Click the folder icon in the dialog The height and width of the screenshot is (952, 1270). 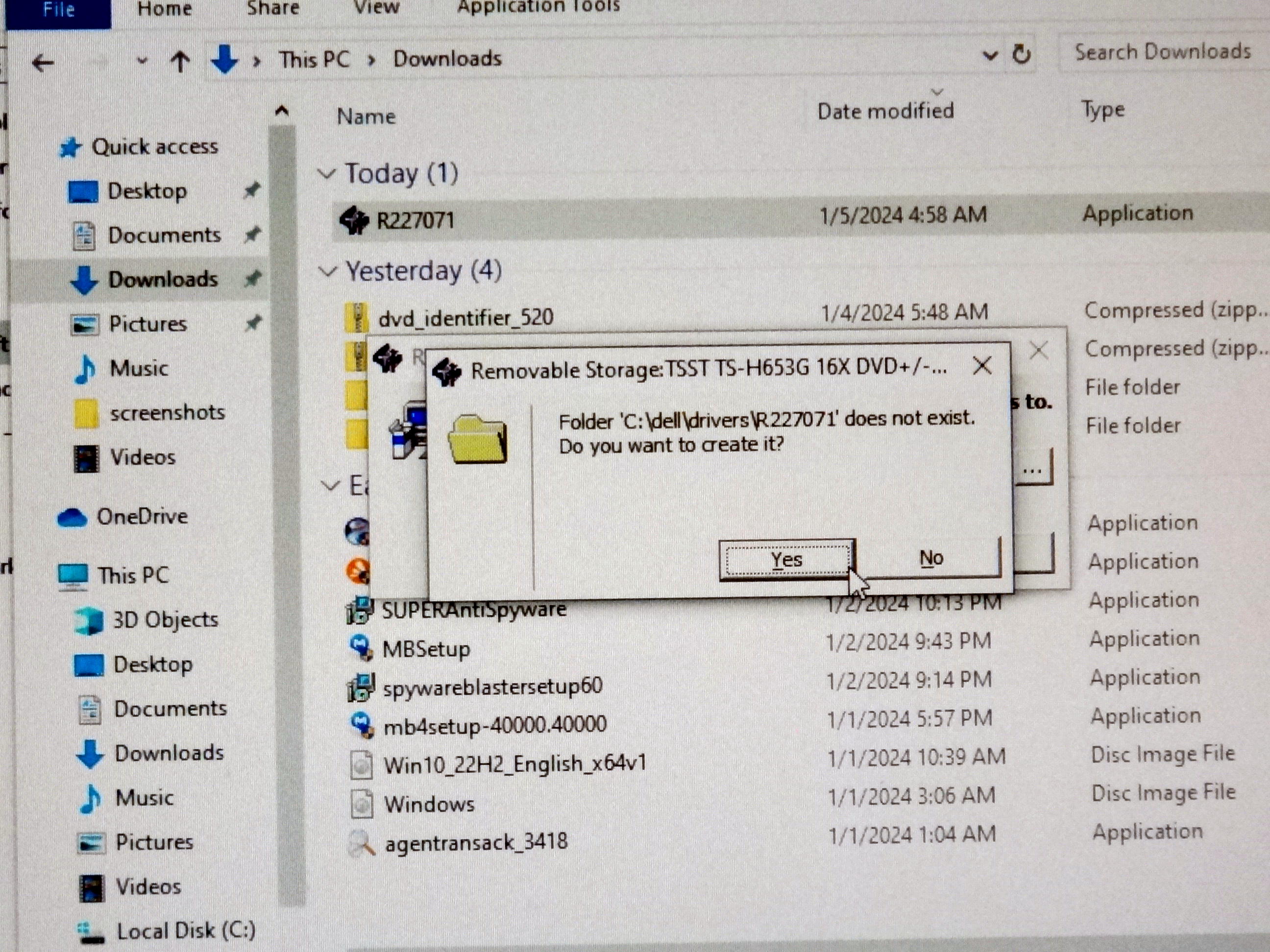click(478, 440)
